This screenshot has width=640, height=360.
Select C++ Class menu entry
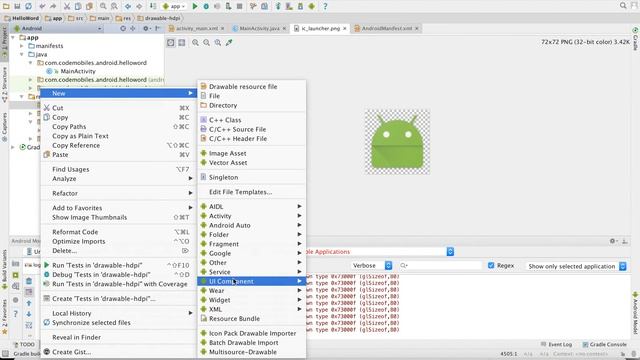point(251,120)
